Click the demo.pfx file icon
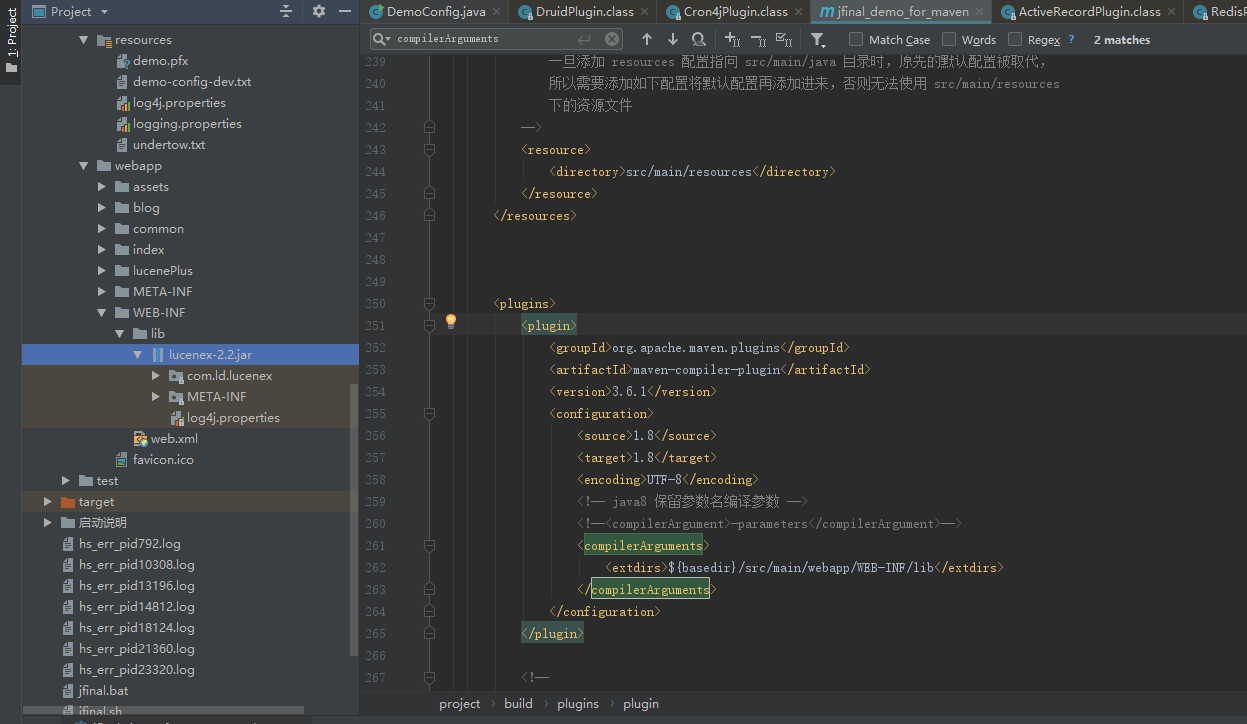This screenshot has width=1247, height=724. [123, 61]
